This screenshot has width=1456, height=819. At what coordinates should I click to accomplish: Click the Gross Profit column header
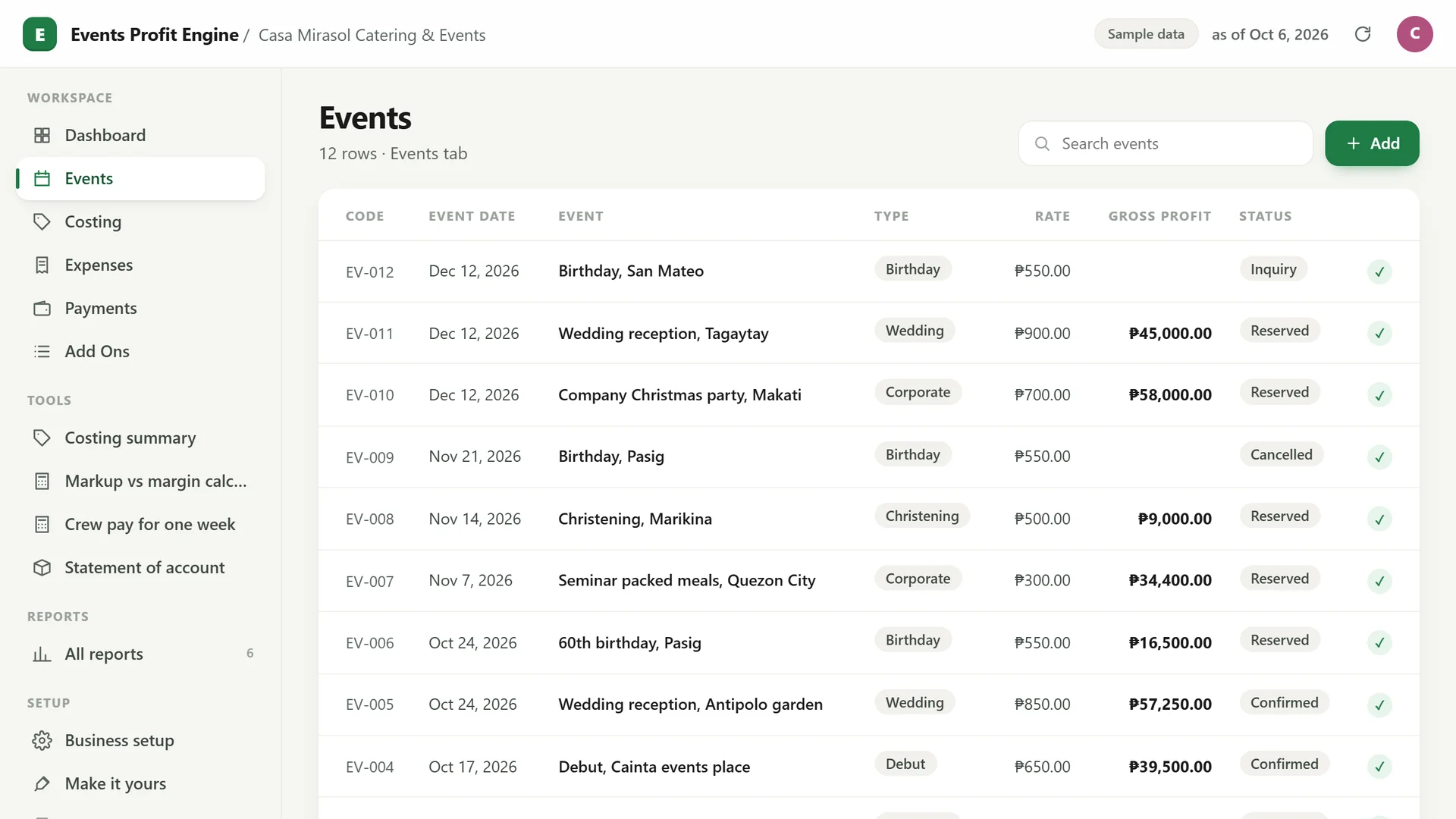pyautogui.click(x=1159, y=216)
